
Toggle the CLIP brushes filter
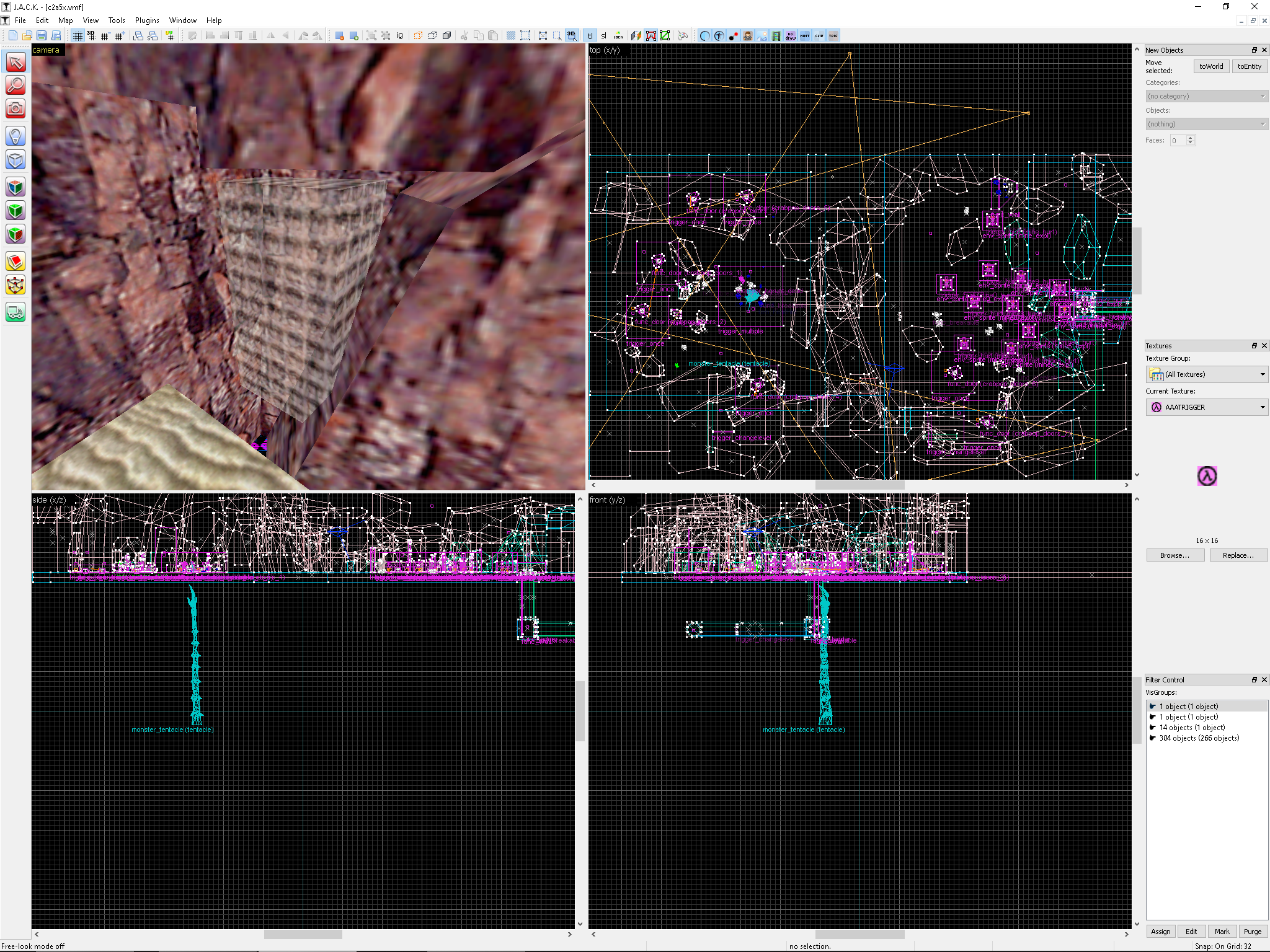819,36
